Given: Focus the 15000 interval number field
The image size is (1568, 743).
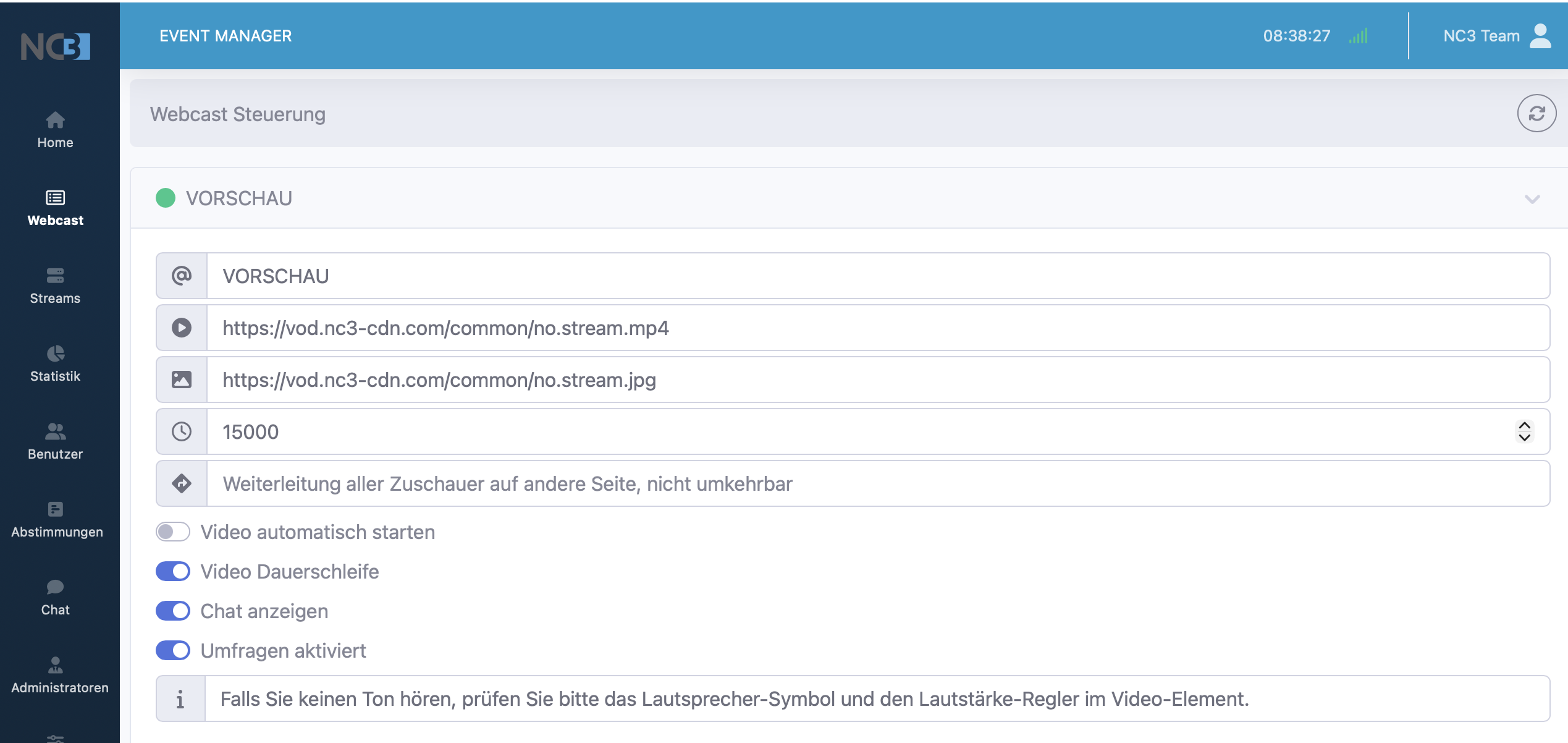Looking at the screenshot, I should pos(878,431).
